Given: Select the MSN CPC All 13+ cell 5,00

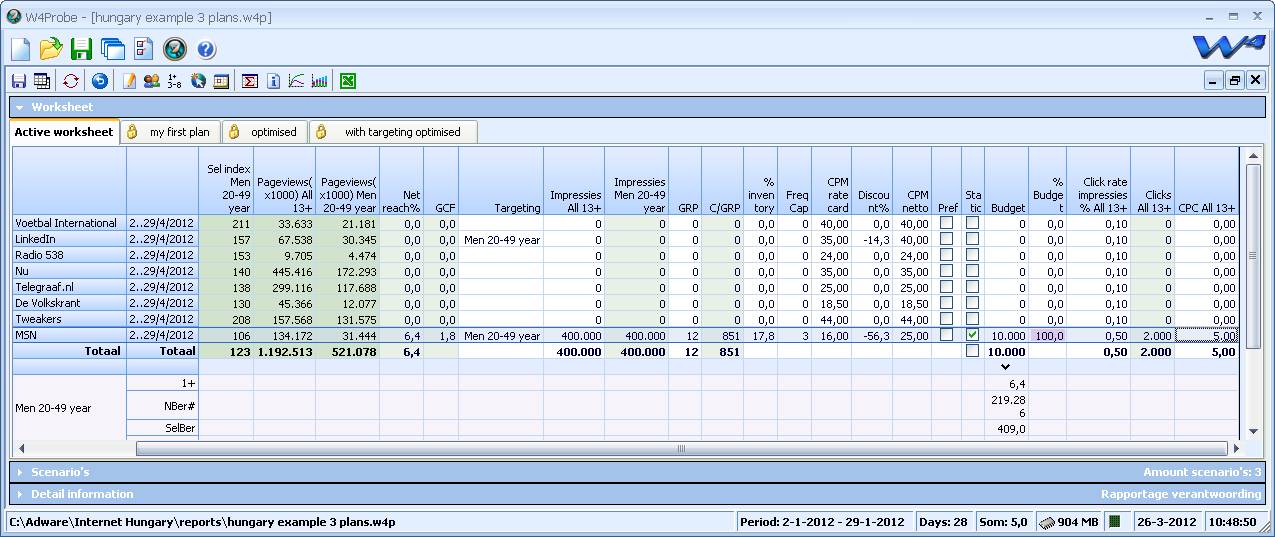Looking at the screenshot, I should (1206, 335).
